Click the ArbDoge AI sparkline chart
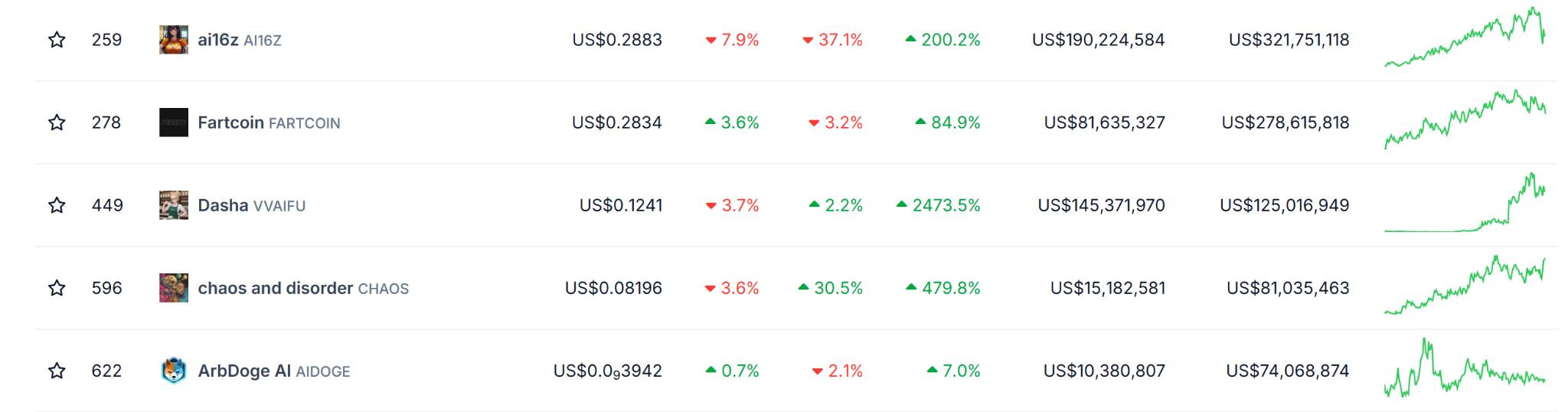The width and height of the screenshot is (1568, 412). (1465, 369)
